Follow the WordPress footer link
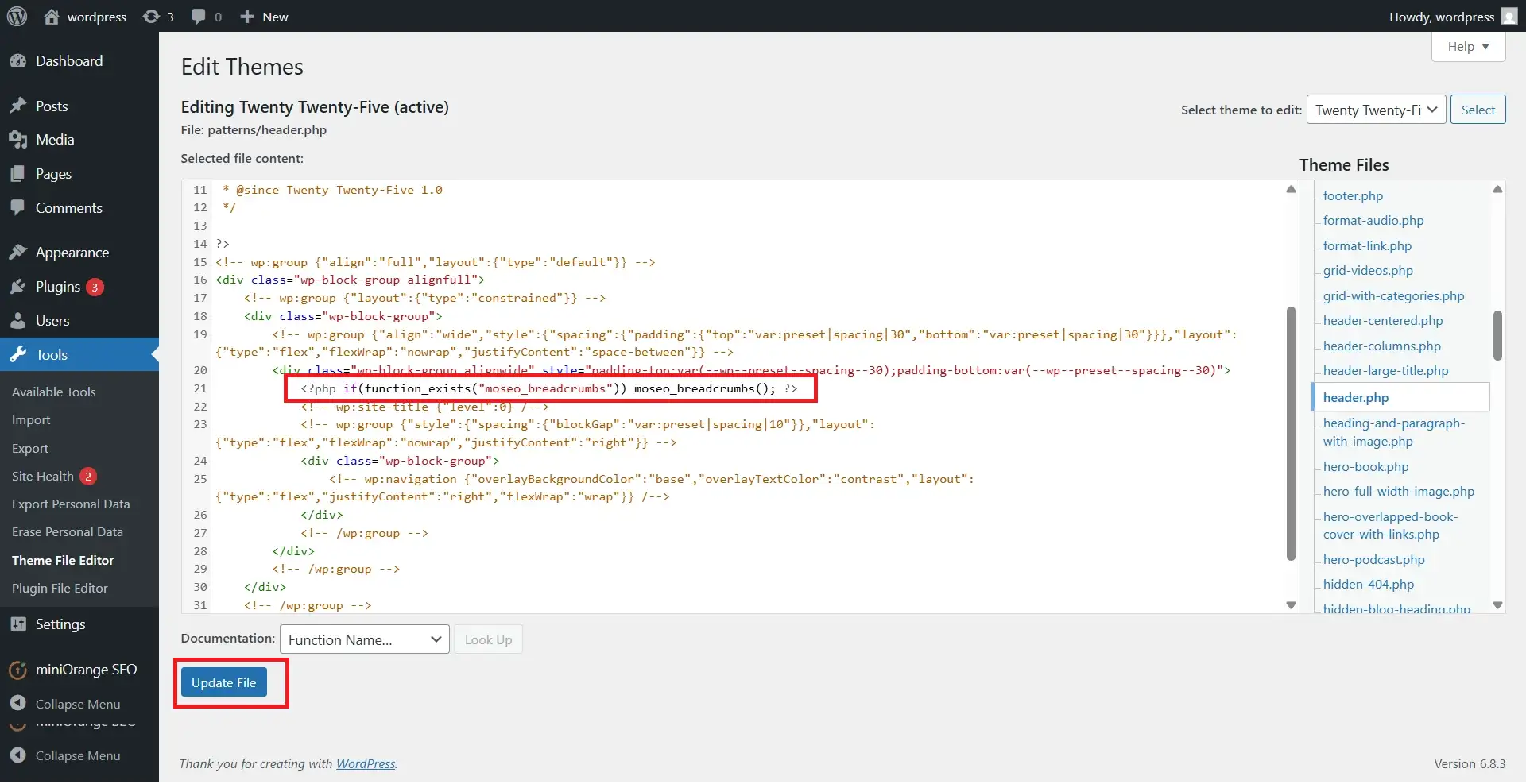Image resolution: width=1526 pixels, height=784 pixels. click(366, 764)
